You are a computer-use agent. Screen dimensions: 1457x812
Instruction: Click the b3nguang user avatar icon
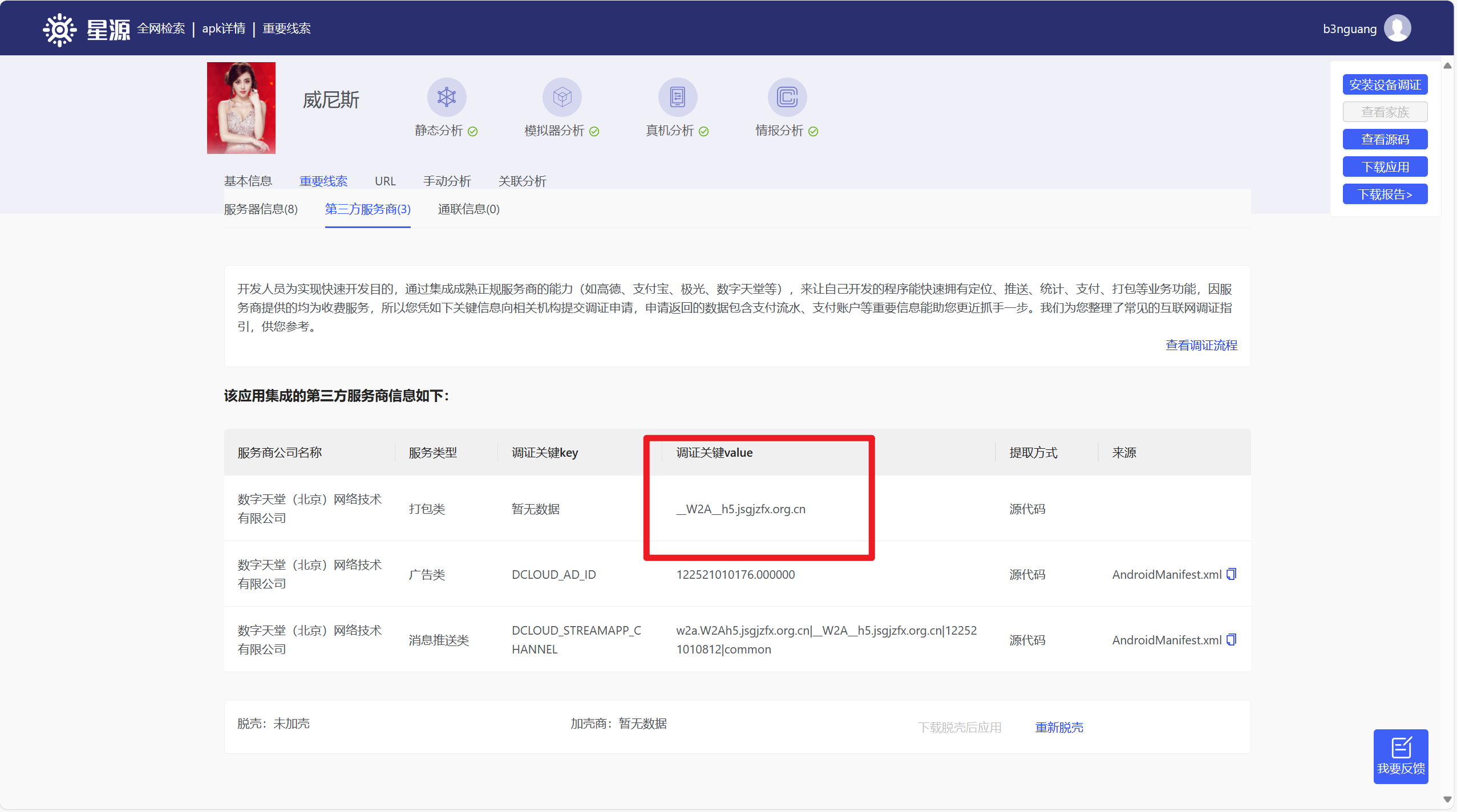[1397, 29]
